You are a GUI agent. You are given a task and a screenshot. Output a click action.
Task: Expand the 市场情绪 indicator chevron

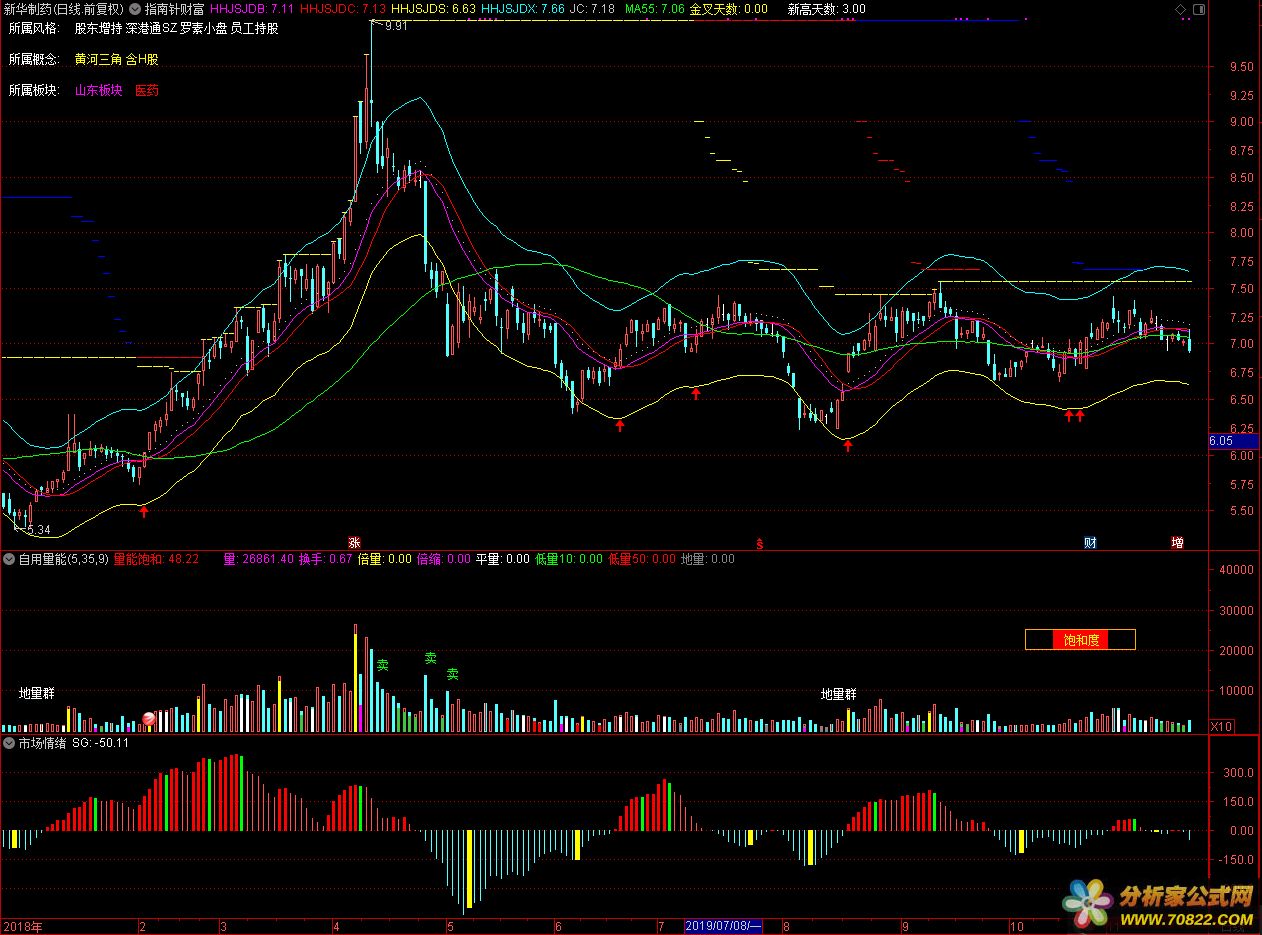click(9, 743)
